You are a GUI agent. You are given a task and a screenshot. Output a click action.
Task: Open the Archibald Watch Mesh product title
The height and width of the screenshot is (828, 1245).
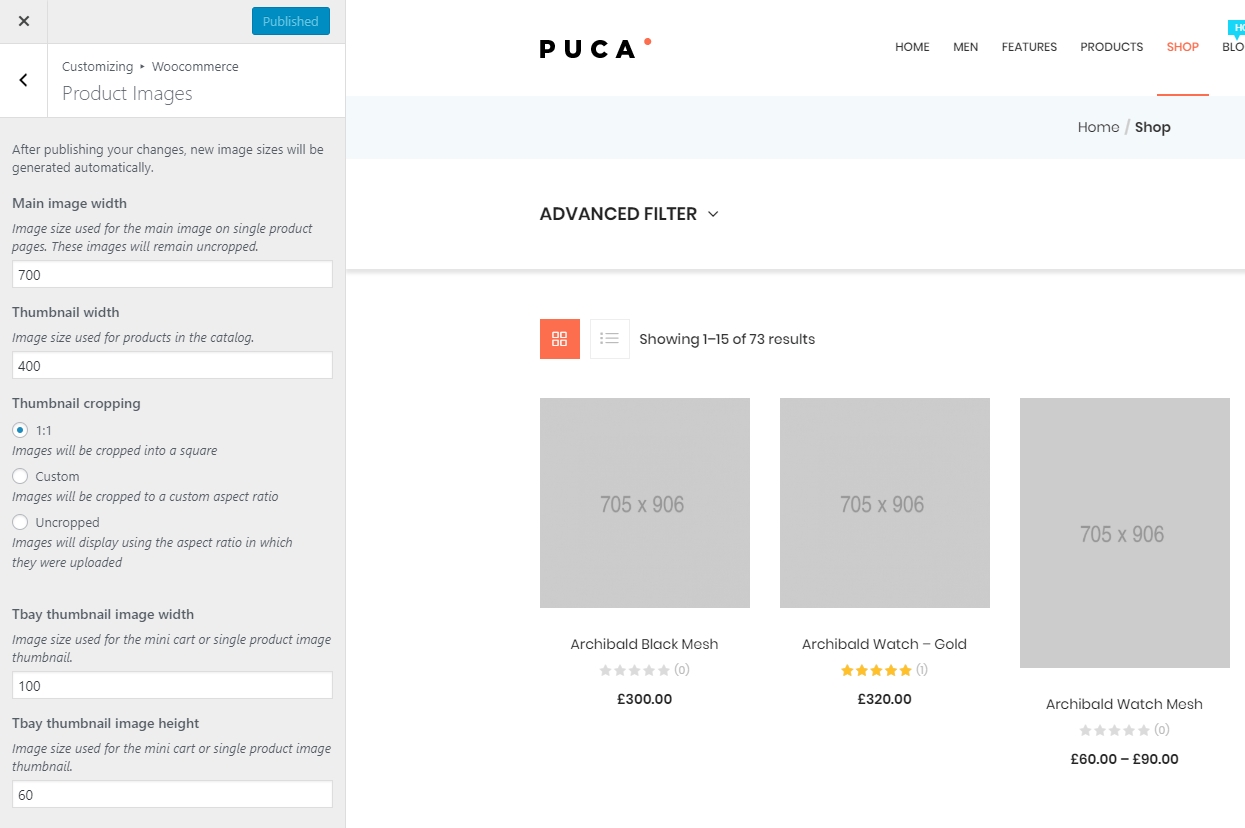coord(1124,704)
